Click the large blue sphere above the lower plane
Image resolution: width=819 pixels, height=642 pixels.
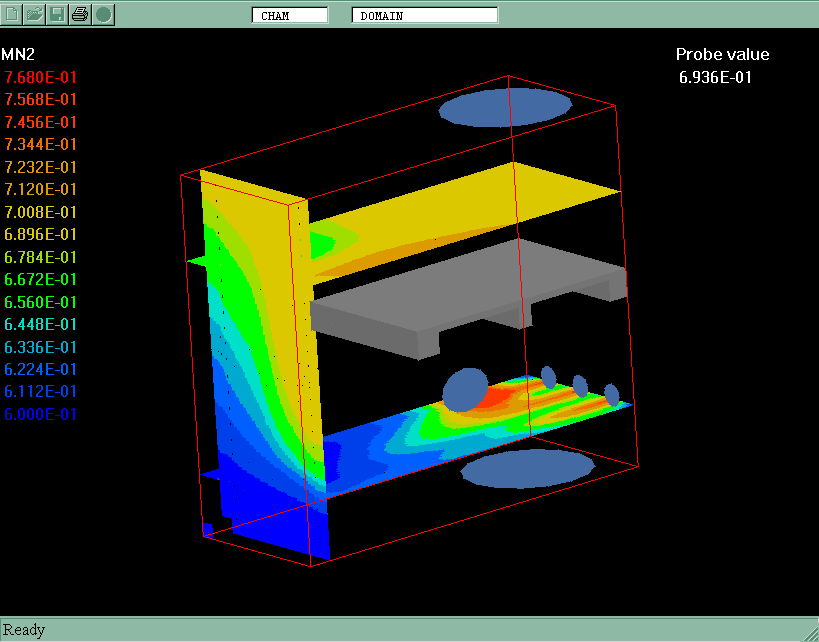[x=464, y=390]
